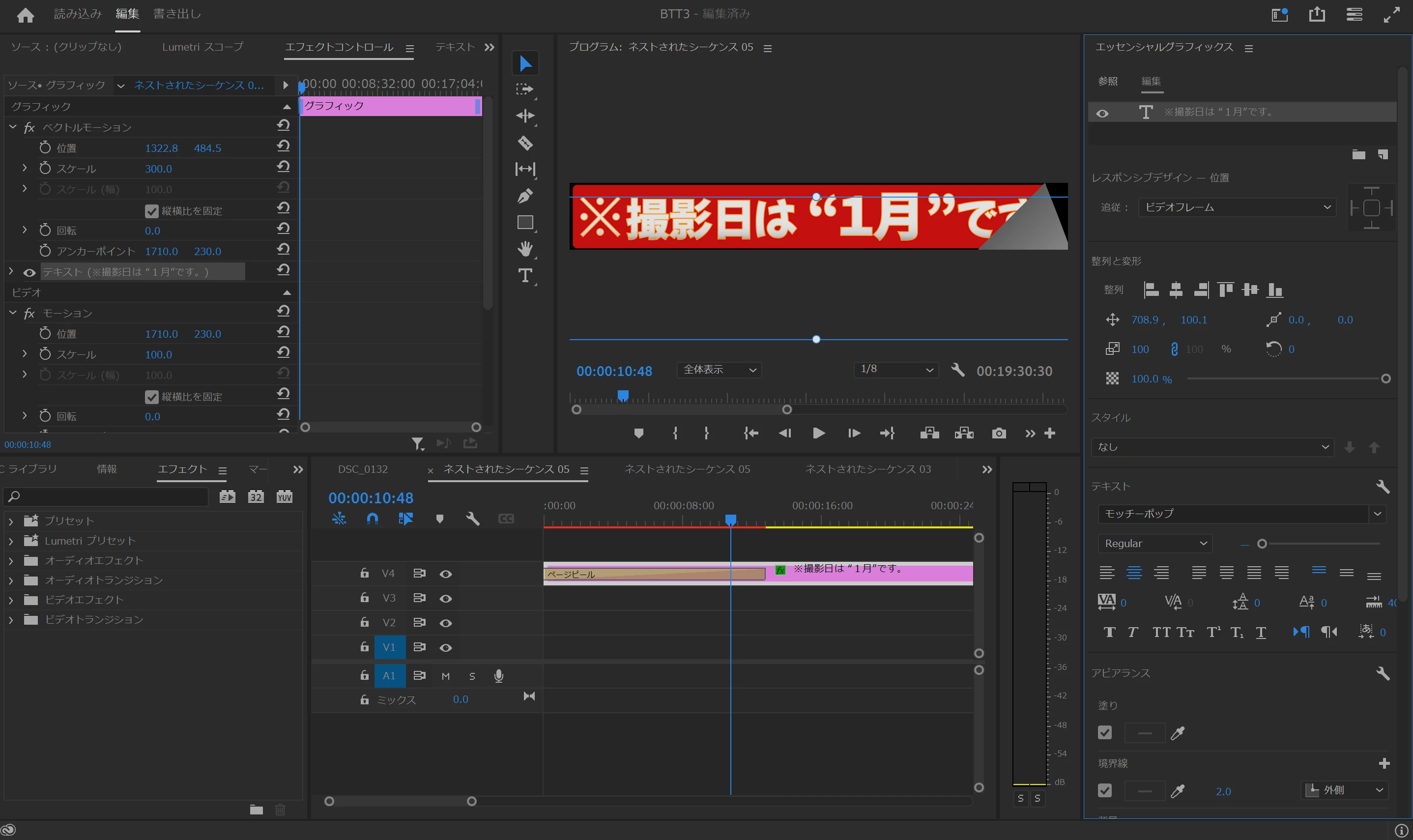Select the Pen tool
The image size is (1413, 840).
525,196
